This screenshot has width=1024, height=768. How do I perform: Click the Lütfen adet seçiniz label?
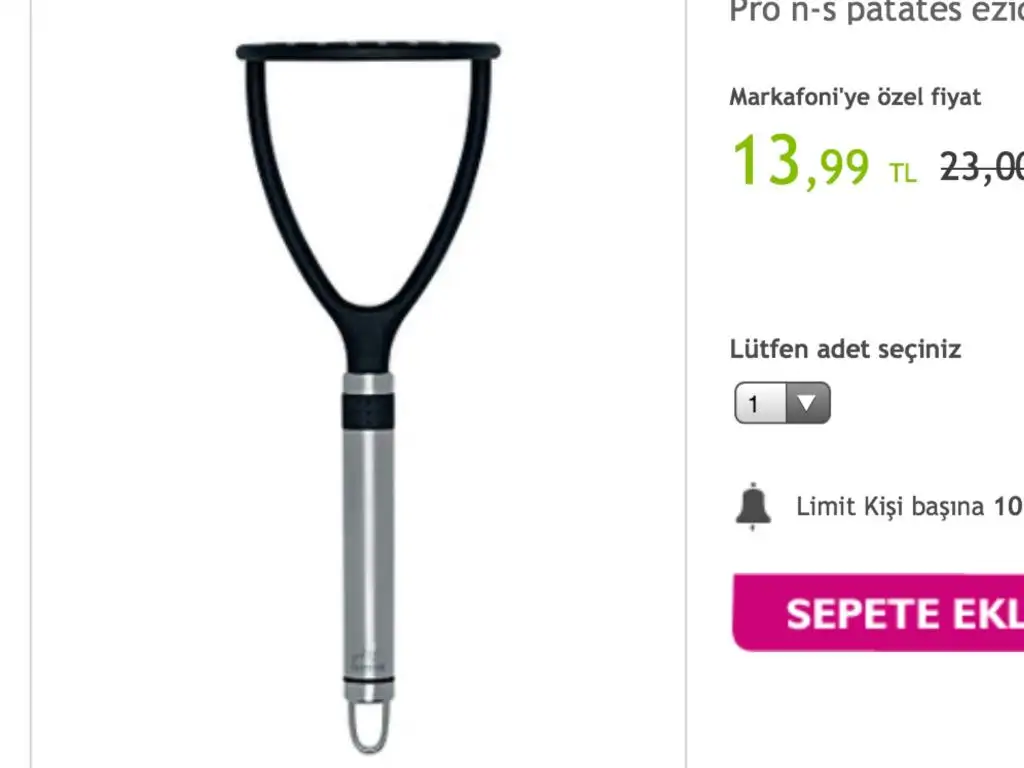pos(845,349)
